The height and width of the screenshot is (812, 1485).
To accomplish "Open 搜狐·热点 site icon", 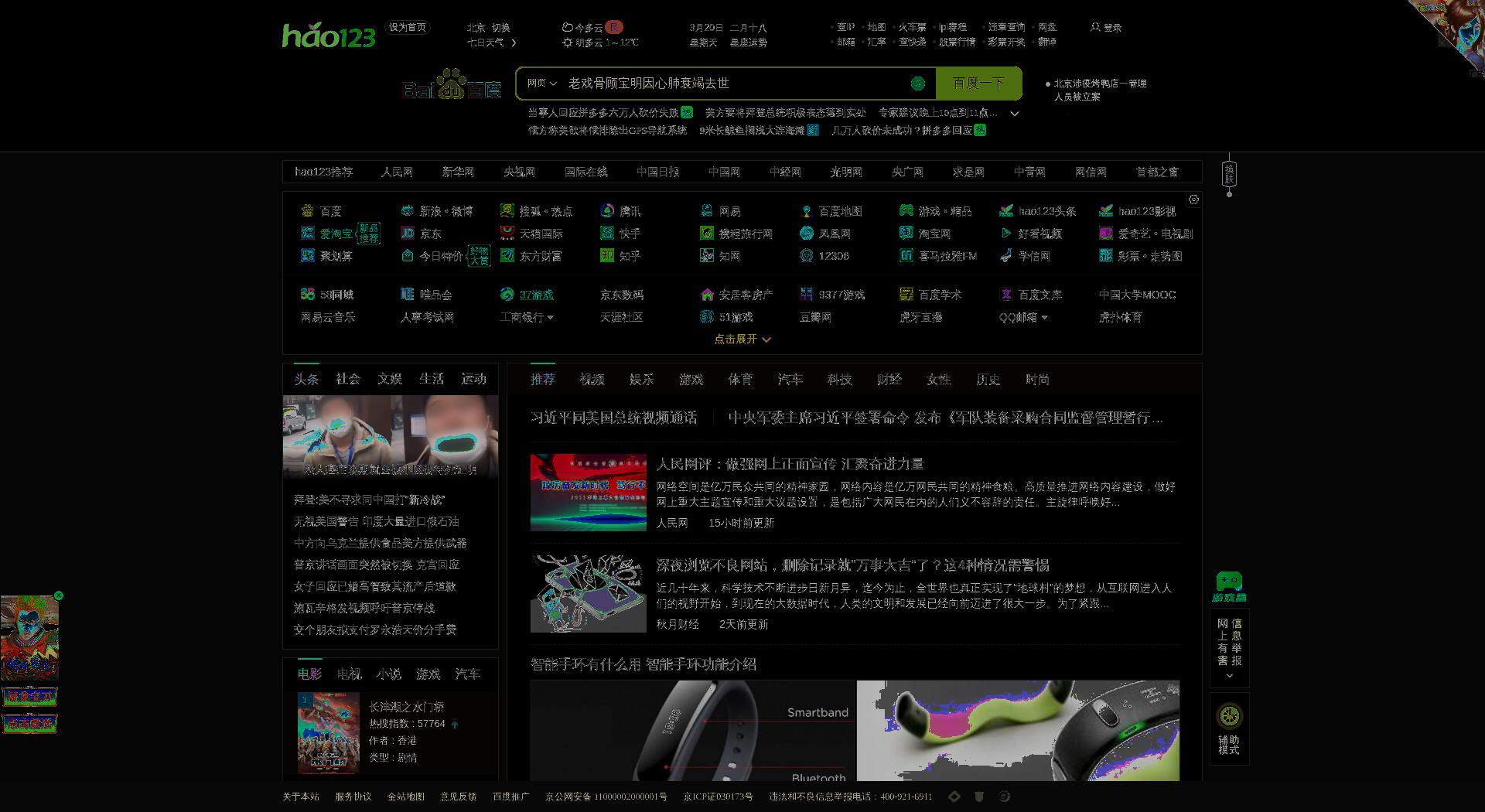I will 507,210.
